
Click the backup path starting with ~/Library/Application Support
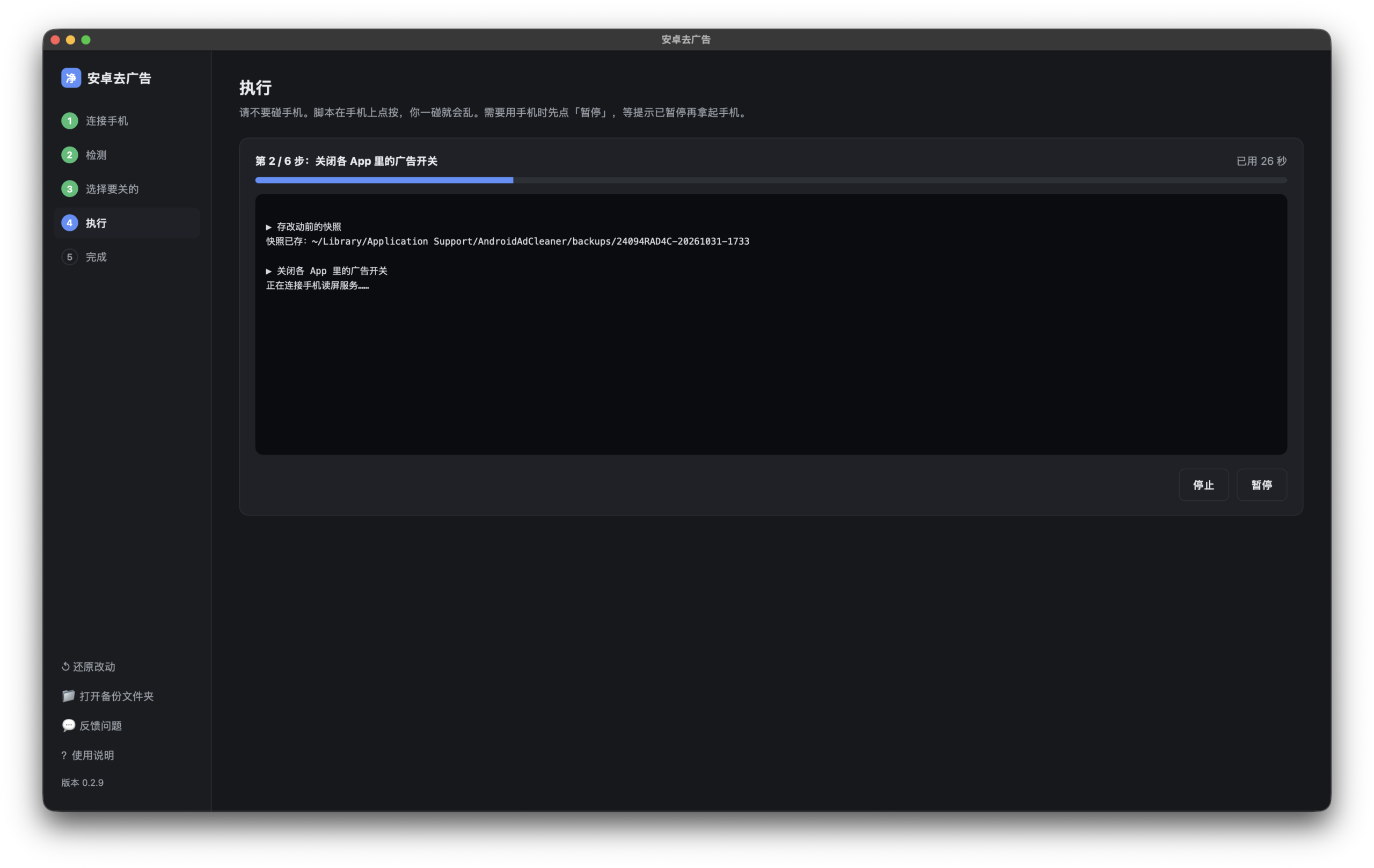530,242
